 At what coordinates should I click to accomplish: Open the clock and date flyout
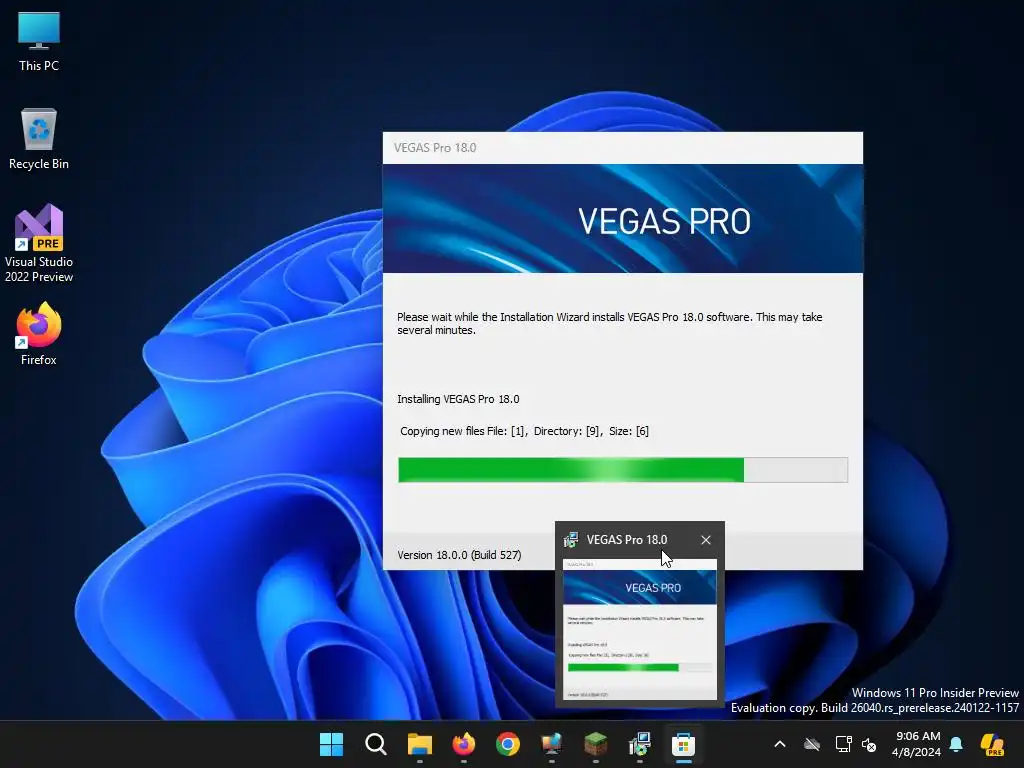coord(917,744)
